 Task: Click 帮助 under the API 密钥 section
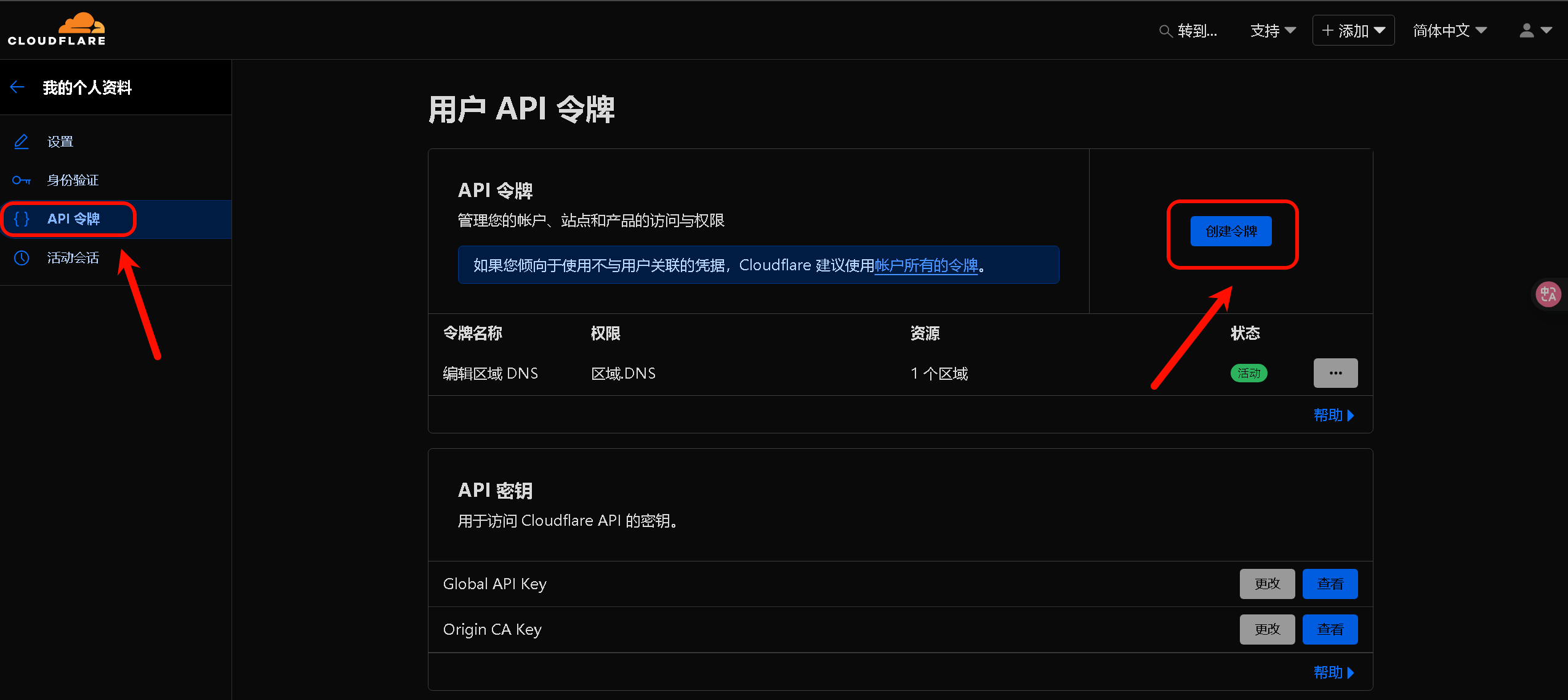pyautogui.click(x=1334, y=672)
